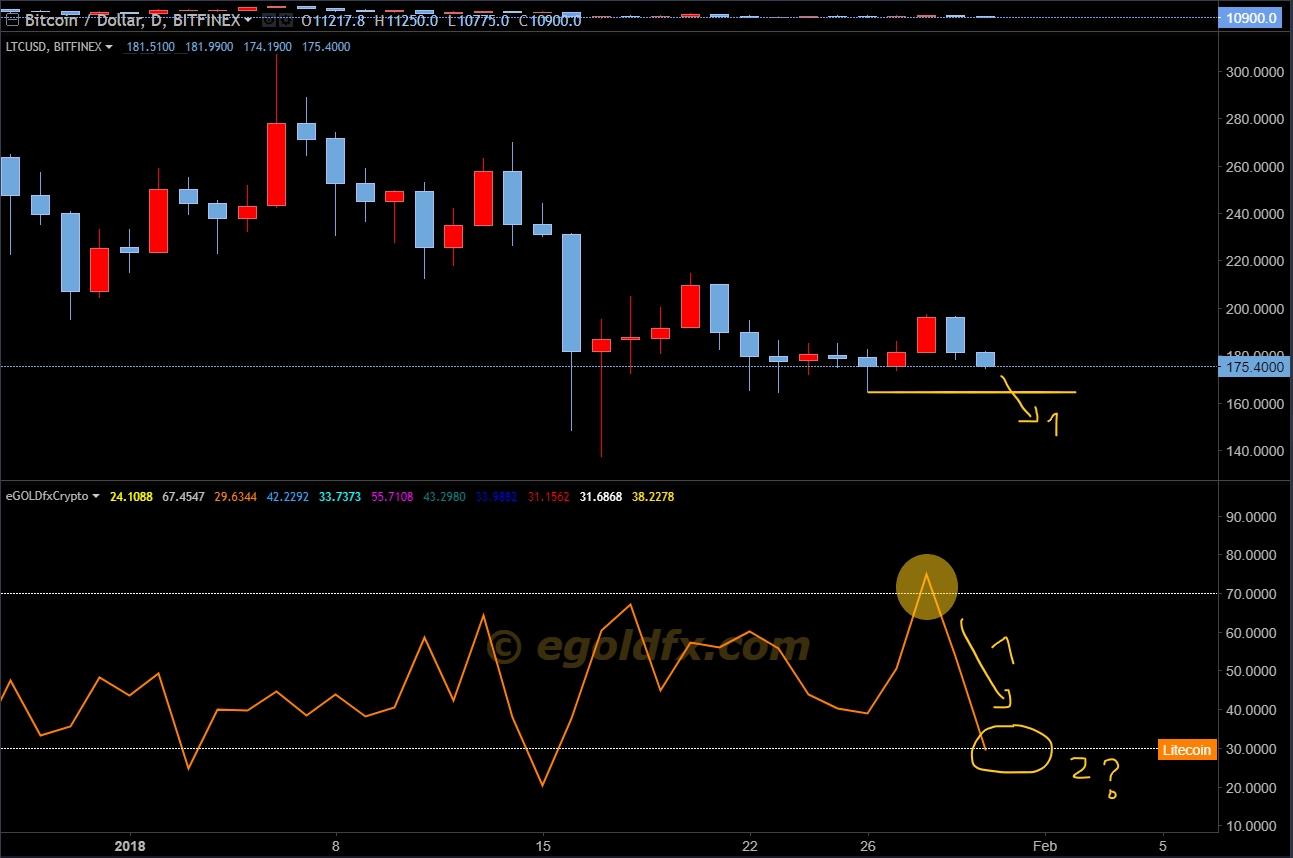This screenshot has width=1293, height=858.
Task: Click the 300.0000 price scale label
Action: tap(1254, 72)
